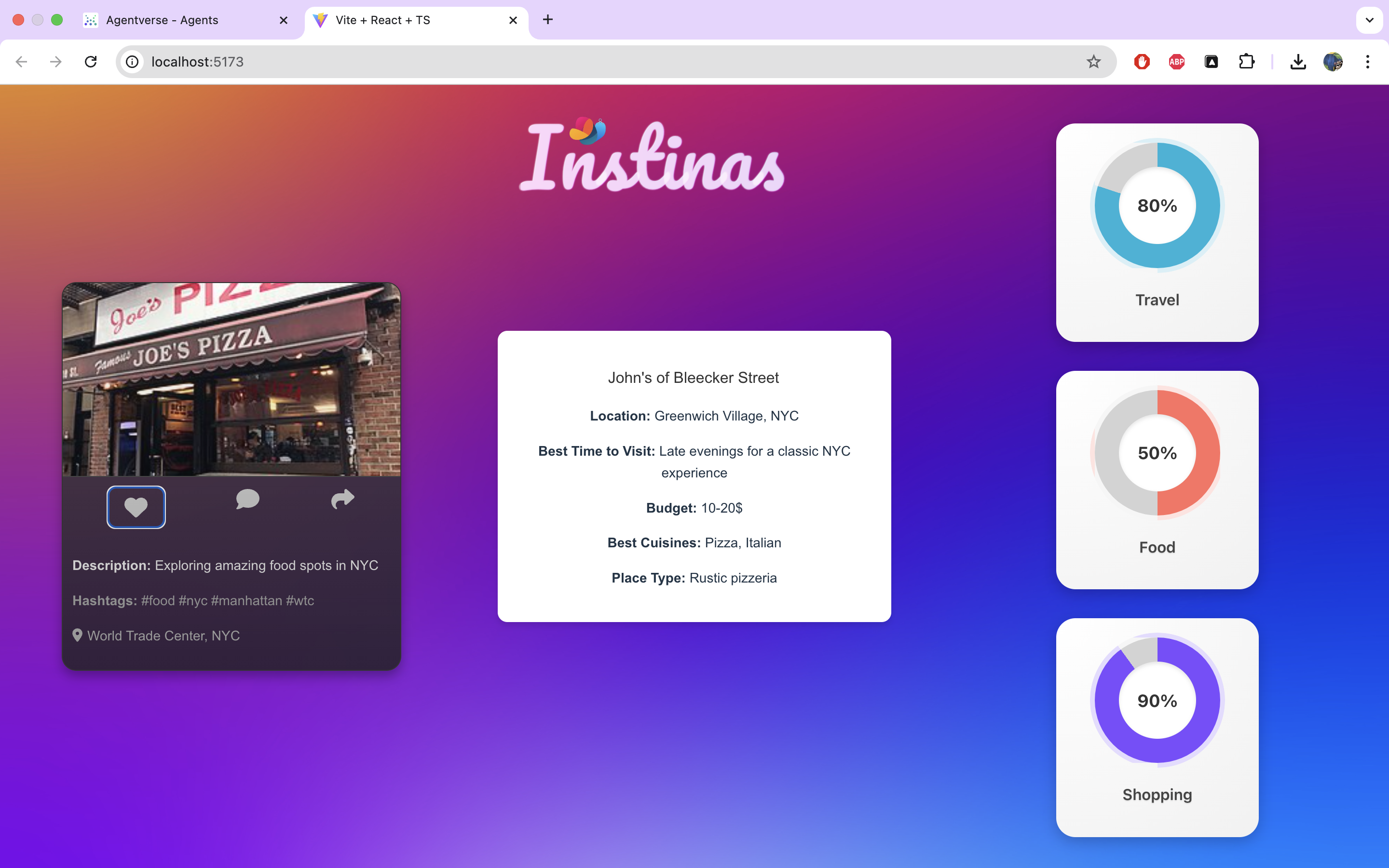Open the Extensions puzzle menu

[x=1246, y=61]
